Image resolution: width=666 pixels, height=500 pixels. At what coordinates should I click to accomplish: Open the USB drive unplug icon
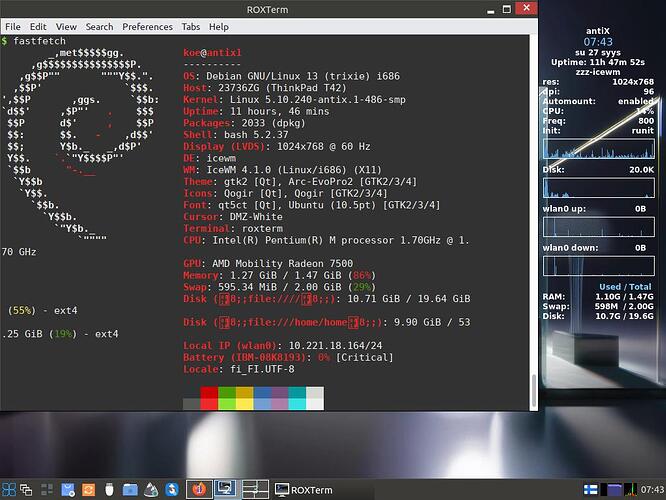[x=109, y=490]
